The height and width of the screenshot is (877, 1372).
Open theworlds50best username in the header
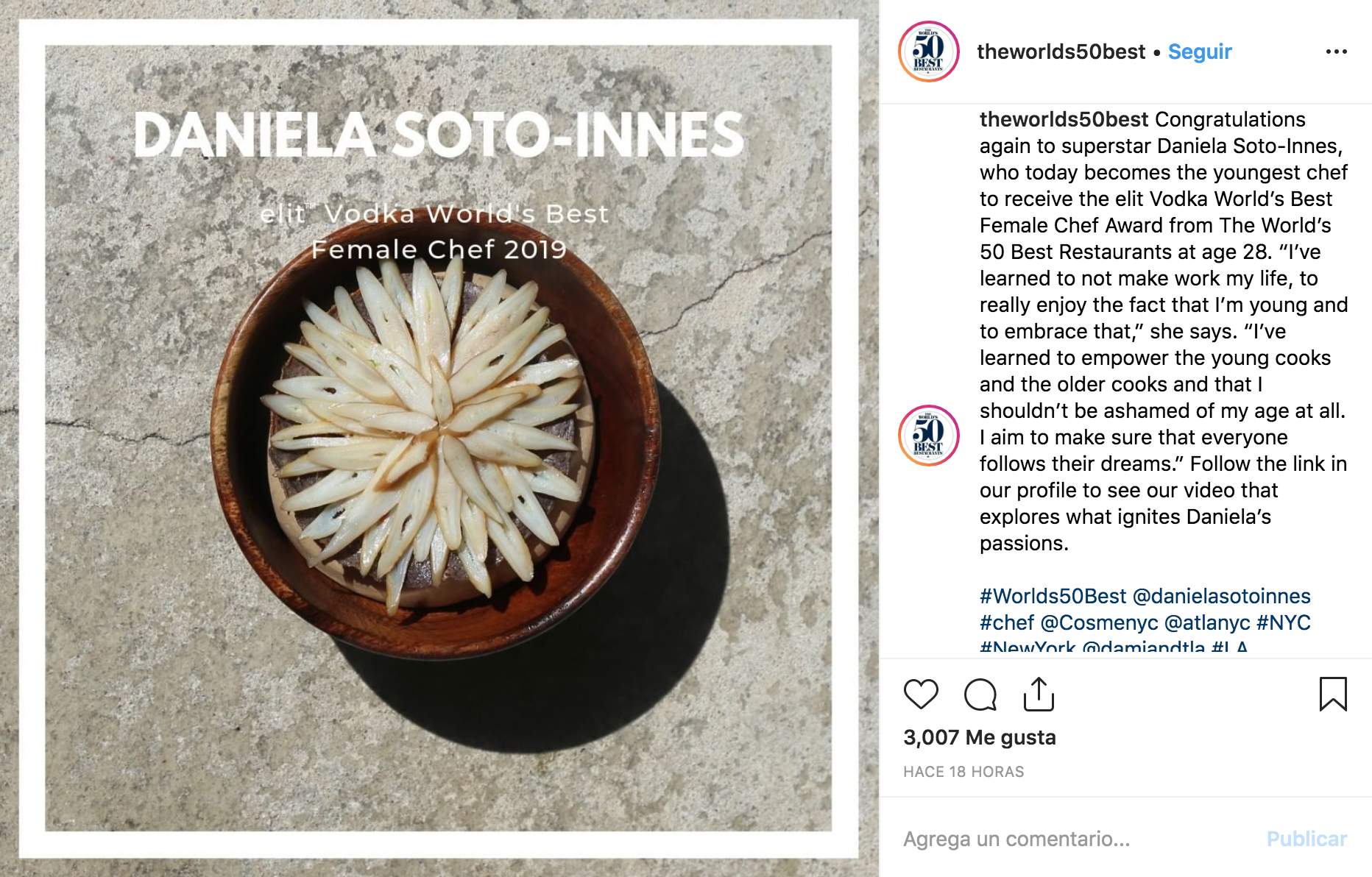(1061, 52)
